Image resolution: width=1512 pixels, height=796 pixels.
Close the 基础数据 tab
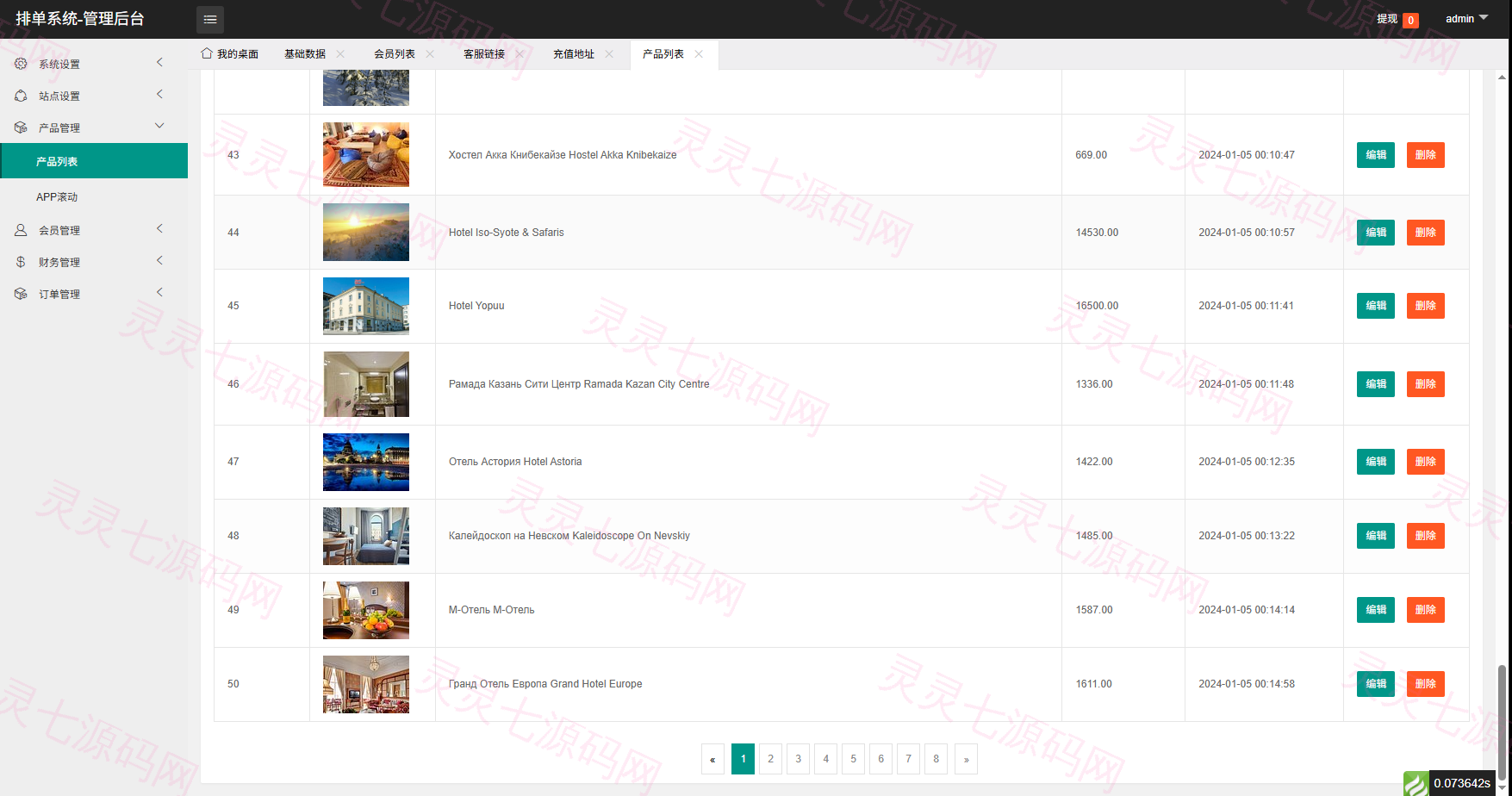tap(340, 53)
